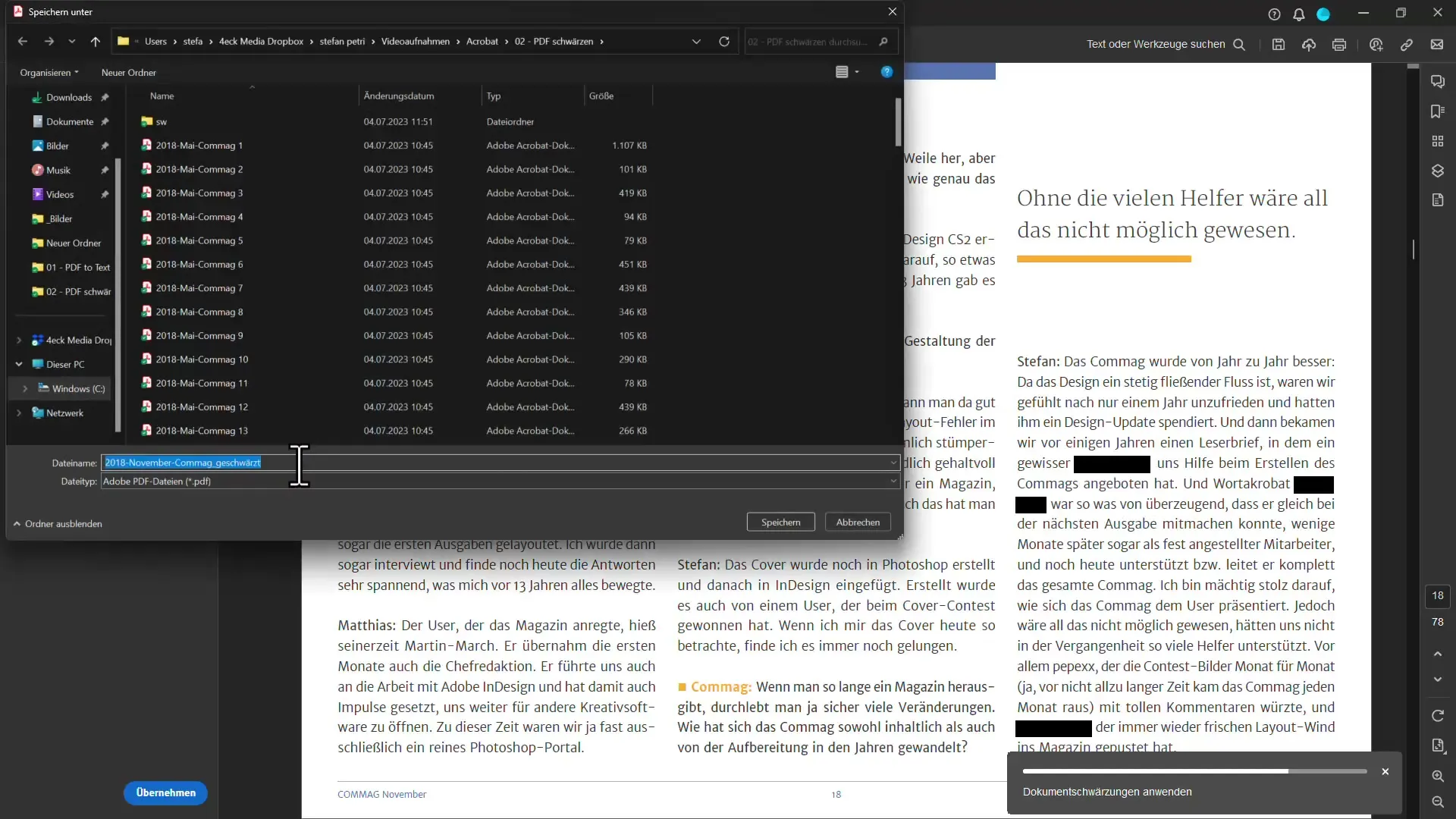This screenshot has width=1456, height=819.
Task: Click the Speichern button to save
Action: point(781,521)
